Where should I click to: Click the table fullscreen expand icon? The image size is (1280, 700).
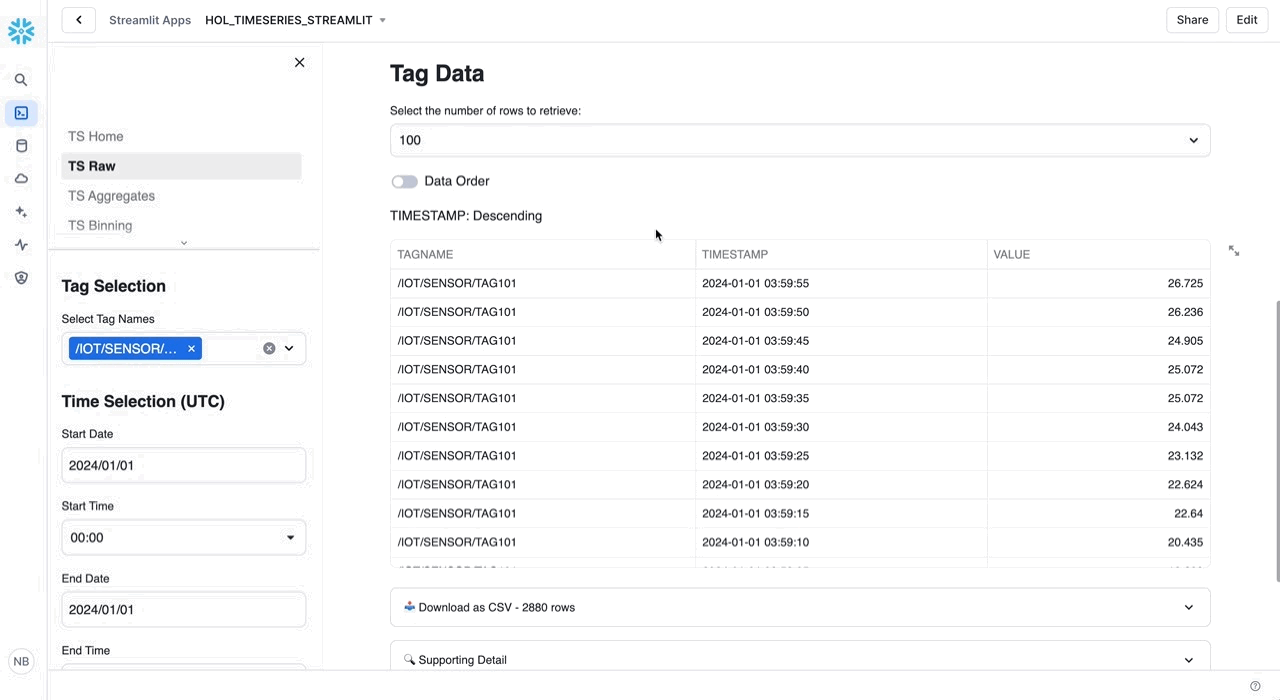click(x=1234, y=251)
